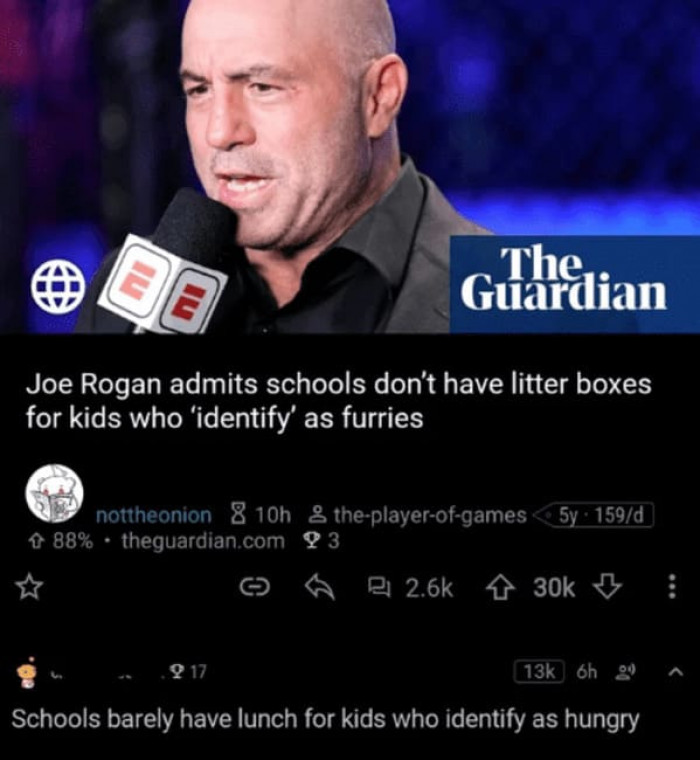The width and height of the screenshot is (700, 760).
Task: Open the Guardian article thumbnail image
Action: coord(350,166)
